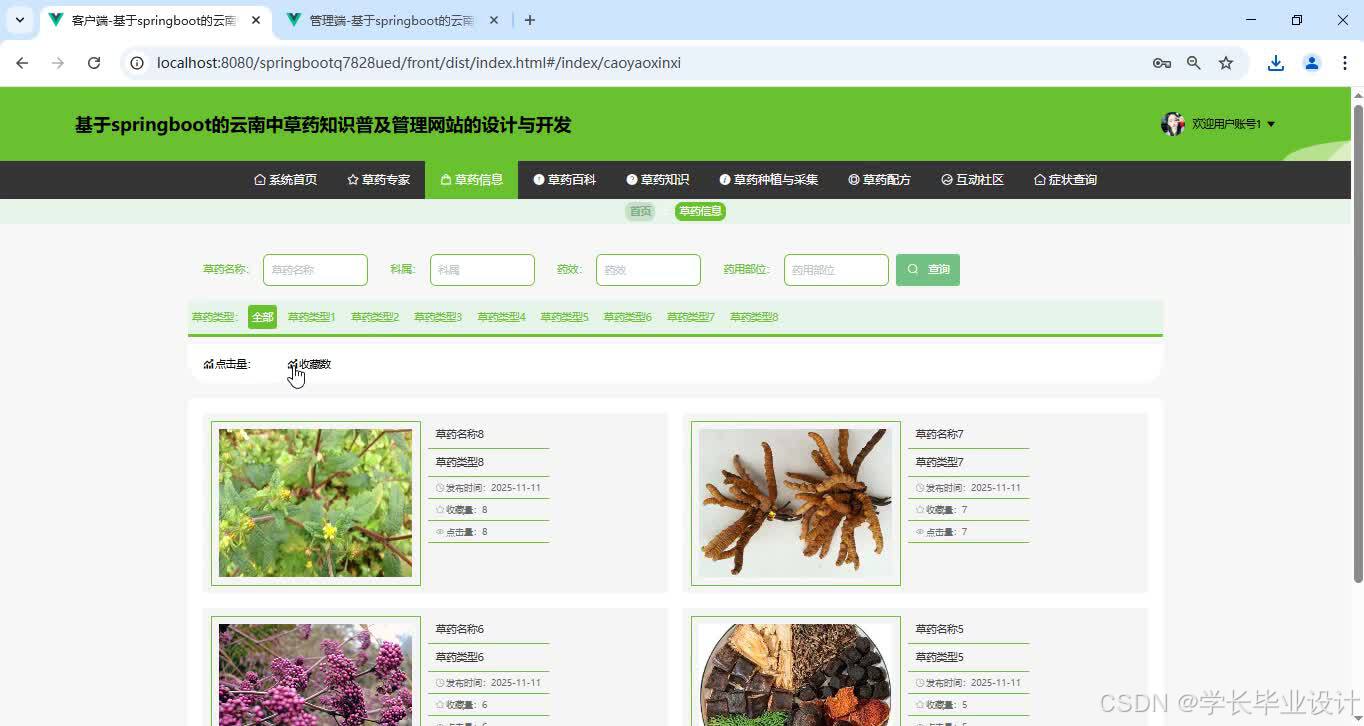
Task: Click the 收藏量: 8 line in 草药名称8 card
Action: tap(462, 510)
